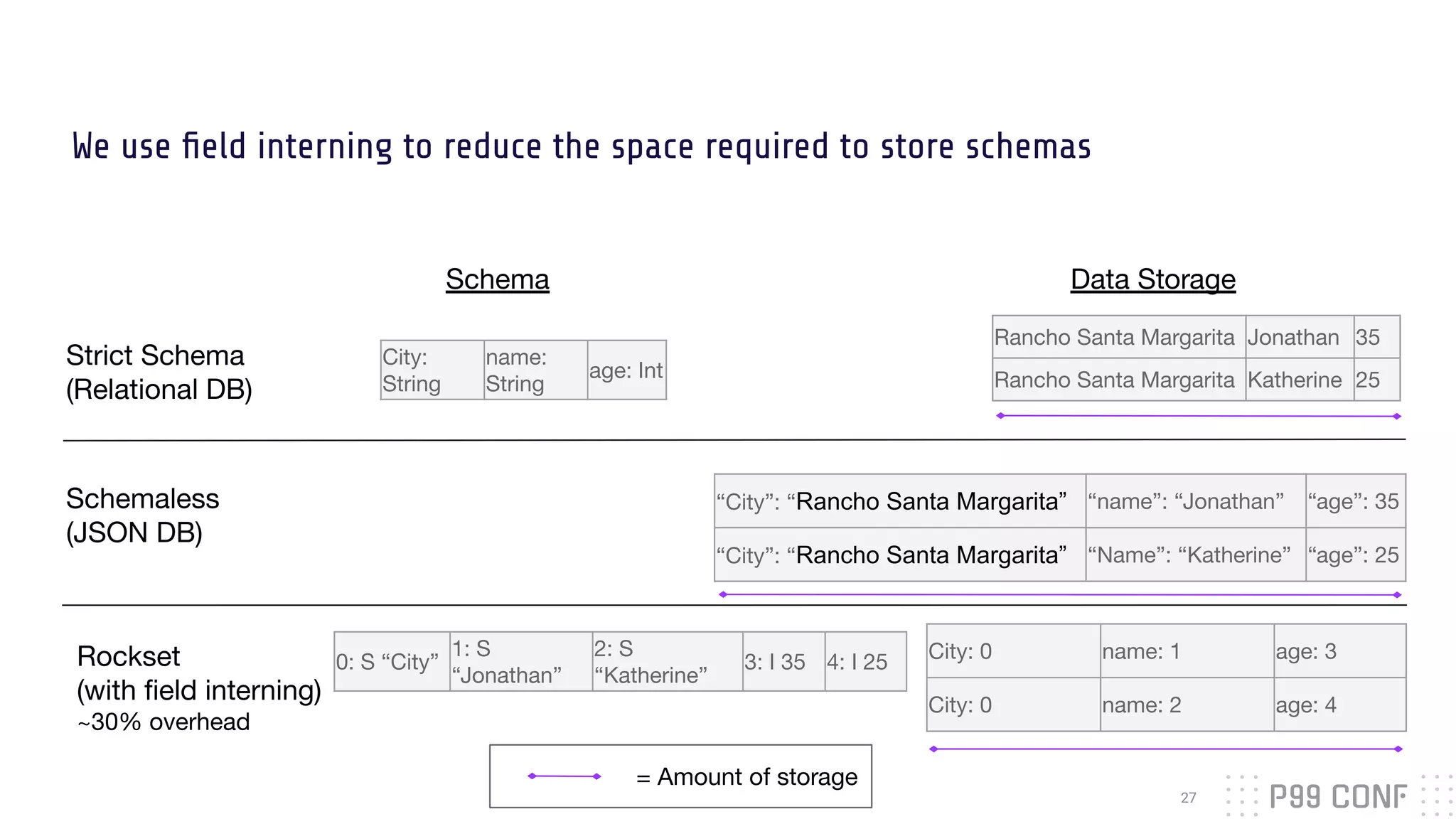Image resolution: width=1456 pixels, height=819 pixels.
Task: Click the purple arrow symbol in the legend
Action: (564, 776)
